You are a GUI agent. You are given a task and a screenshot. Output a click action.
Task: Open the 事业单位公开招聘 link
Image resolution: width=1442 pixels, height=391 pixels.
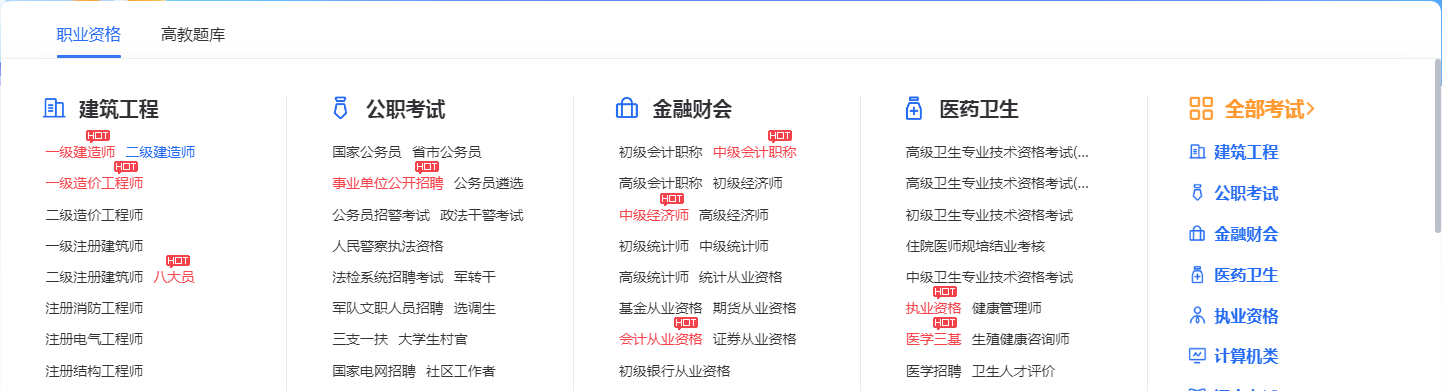tap(388, 183)
